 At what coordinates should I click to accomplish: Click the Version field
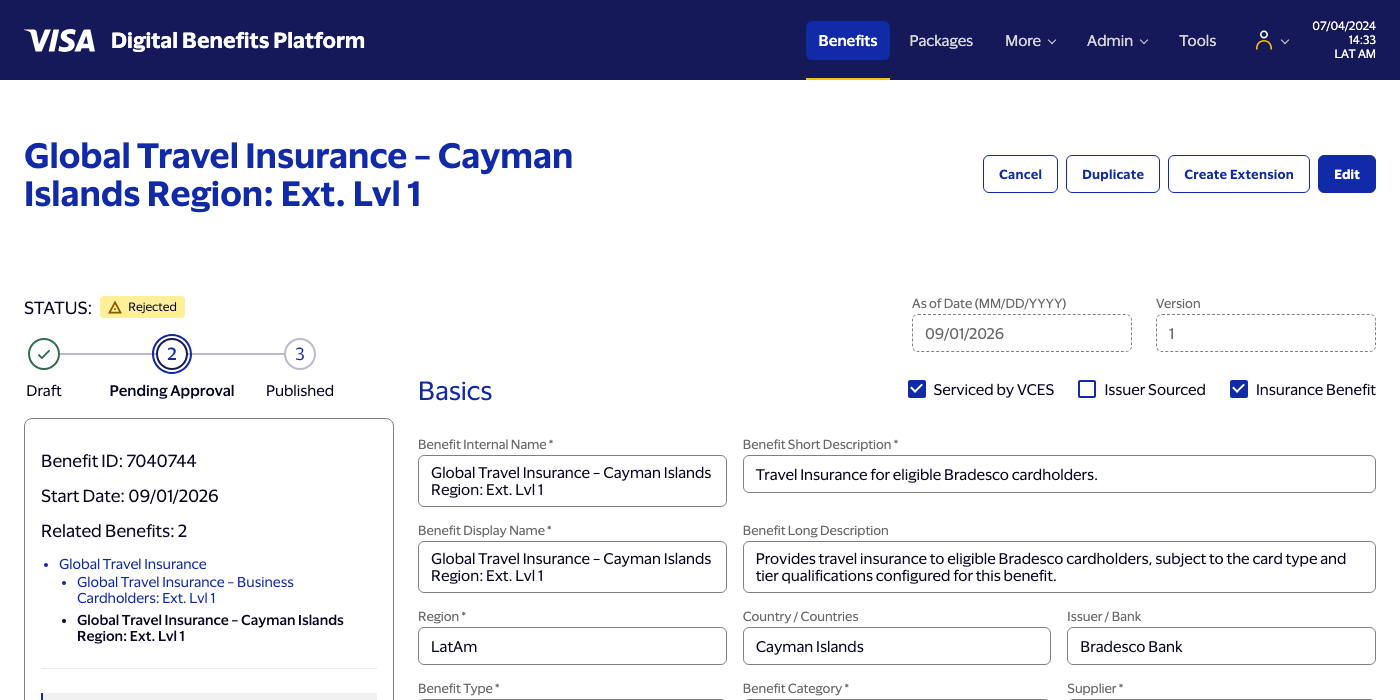(x=1266, y=333)
